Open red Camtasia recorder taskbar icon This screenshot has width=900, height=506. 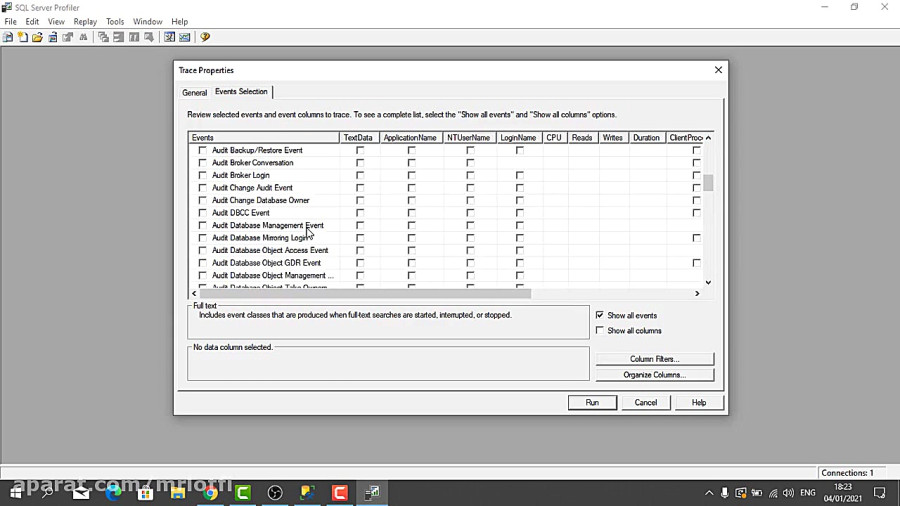340,493
